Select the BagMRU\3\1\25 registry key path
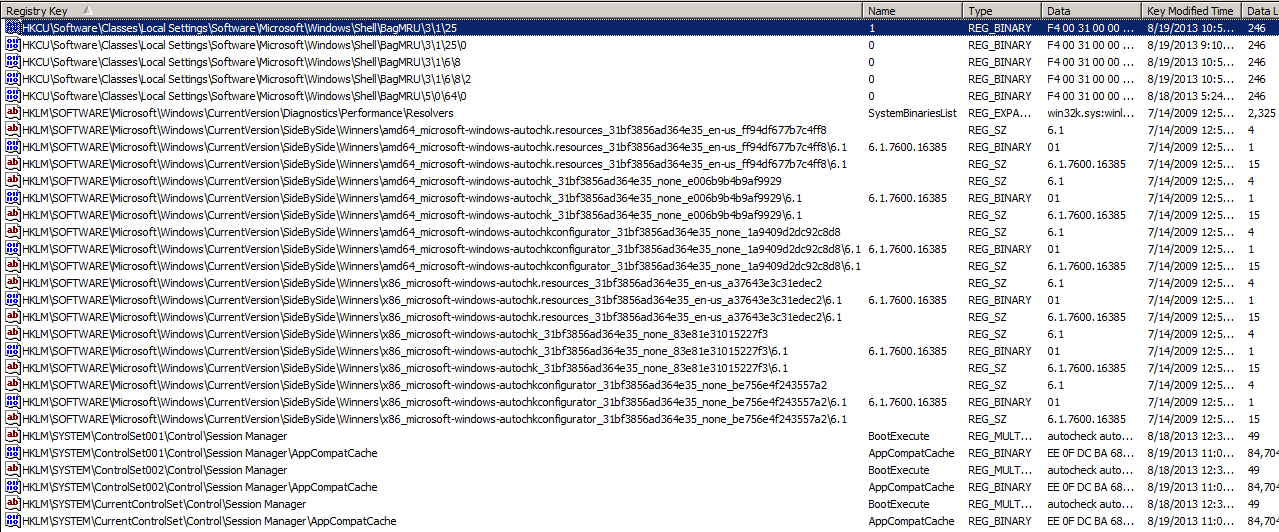This screenshot has height=532, width=1279. [x=240, y=28]
